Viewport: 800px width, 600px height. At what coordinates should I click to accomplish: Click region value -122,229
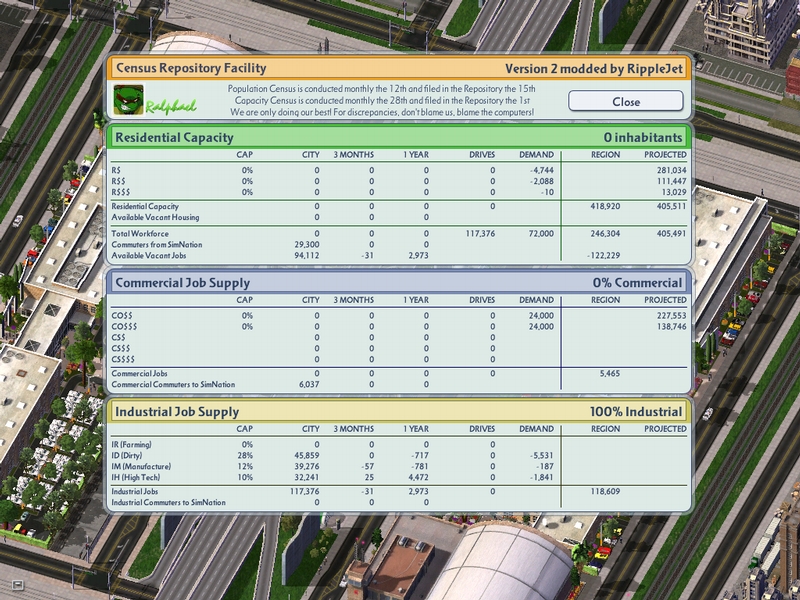click(x=604, y=256)
